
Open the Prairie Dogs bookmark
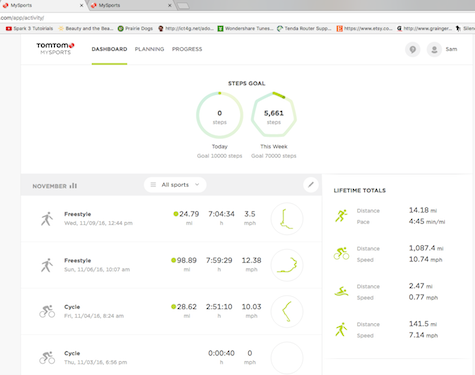(135, 29)
